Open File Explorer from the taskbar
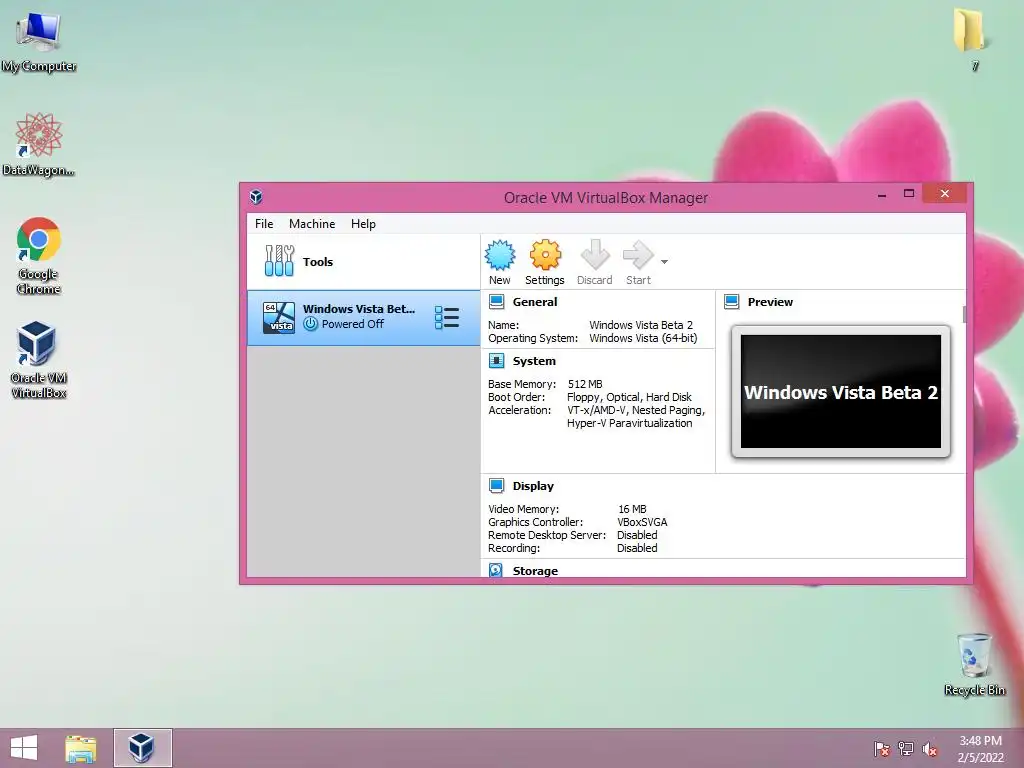The height and width of the screenshot is (768, 1024). coord(81,748)
